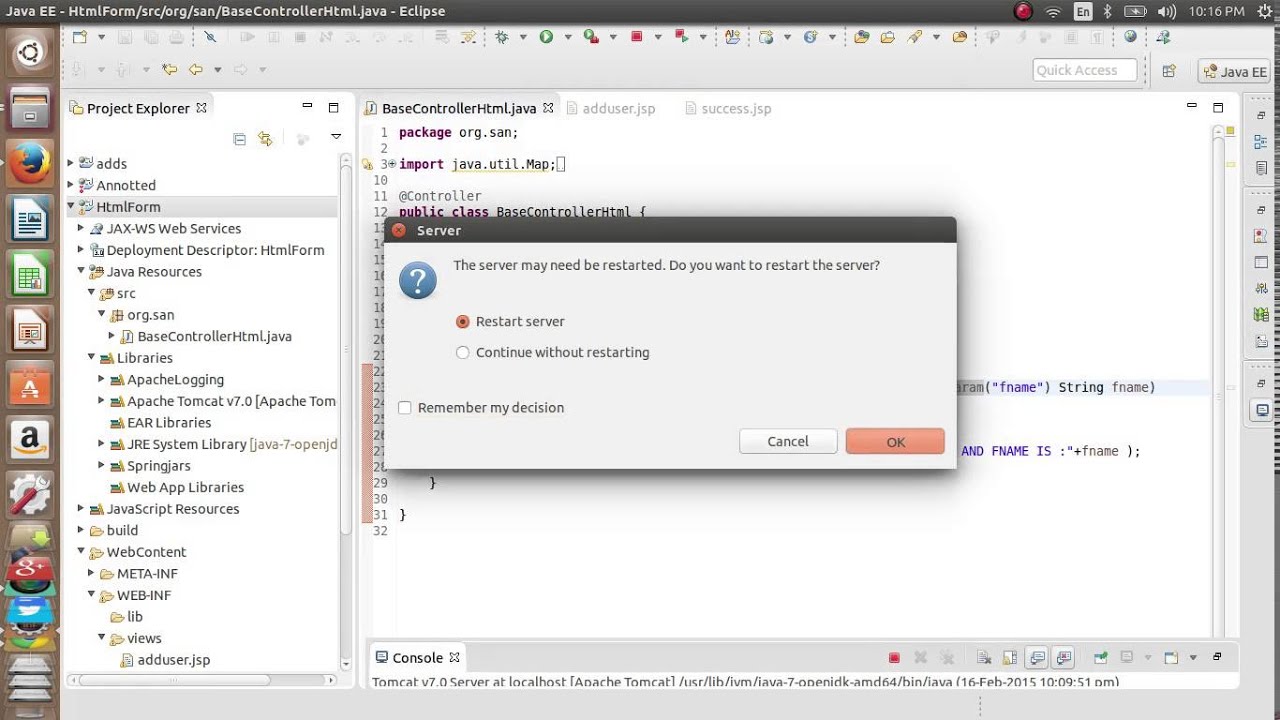1280x720 pixels.
Task: Click the Ubuntu Dash home icon
Action: pos(29,51)
